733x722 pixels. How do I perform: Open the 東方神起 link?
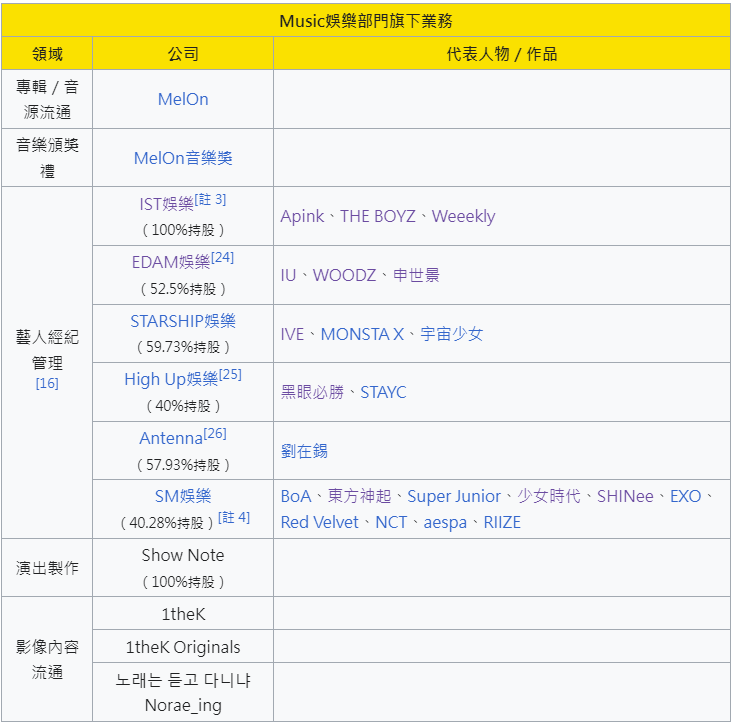pyautogui.click(x=359, y=496)
